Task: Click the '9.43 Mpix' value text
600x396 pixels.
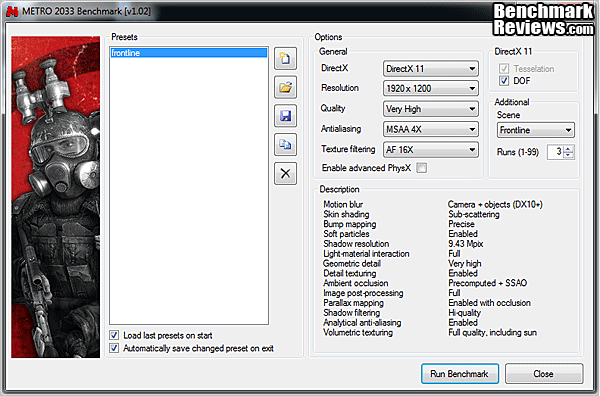Action: pos(466,244)
